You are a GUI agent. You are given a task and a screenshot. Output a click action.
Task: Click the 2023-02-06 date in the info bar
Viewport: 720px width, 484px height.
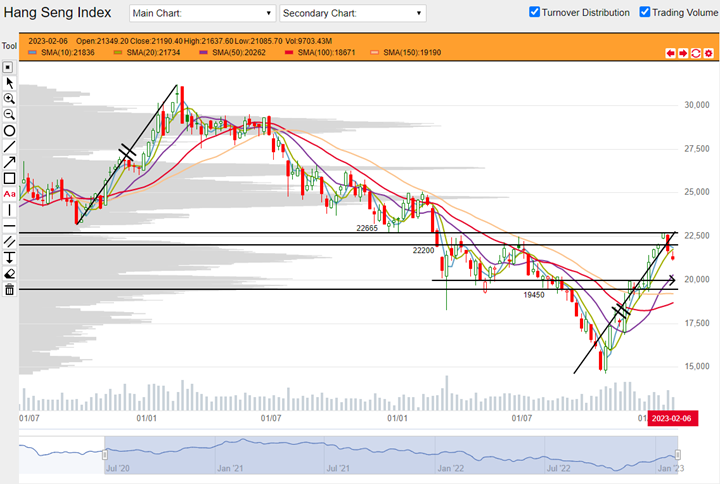(x=48, y=41)
